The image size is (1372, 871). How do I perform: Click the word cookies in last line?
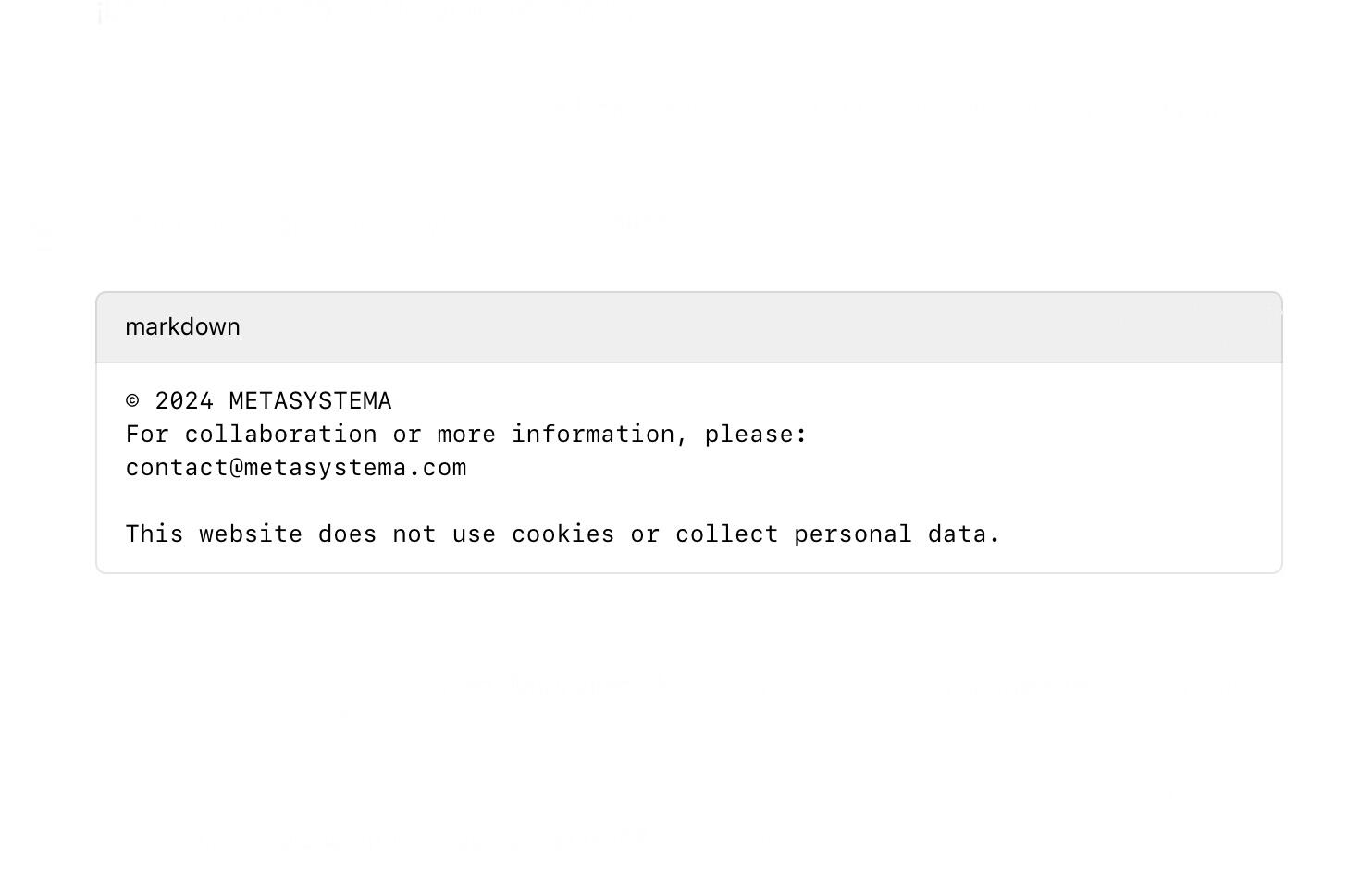pyautogui.click(x=563, y=534)
